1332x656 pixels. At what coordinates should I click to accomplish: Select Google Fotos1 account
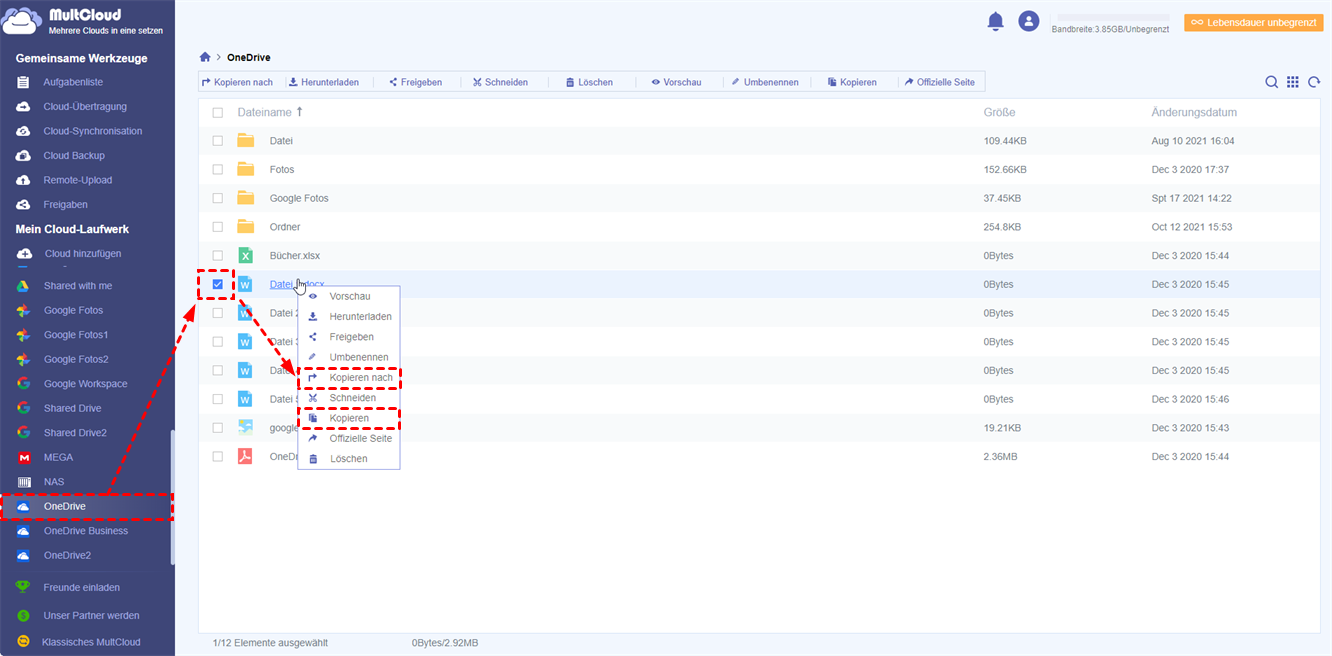[76, 335]
